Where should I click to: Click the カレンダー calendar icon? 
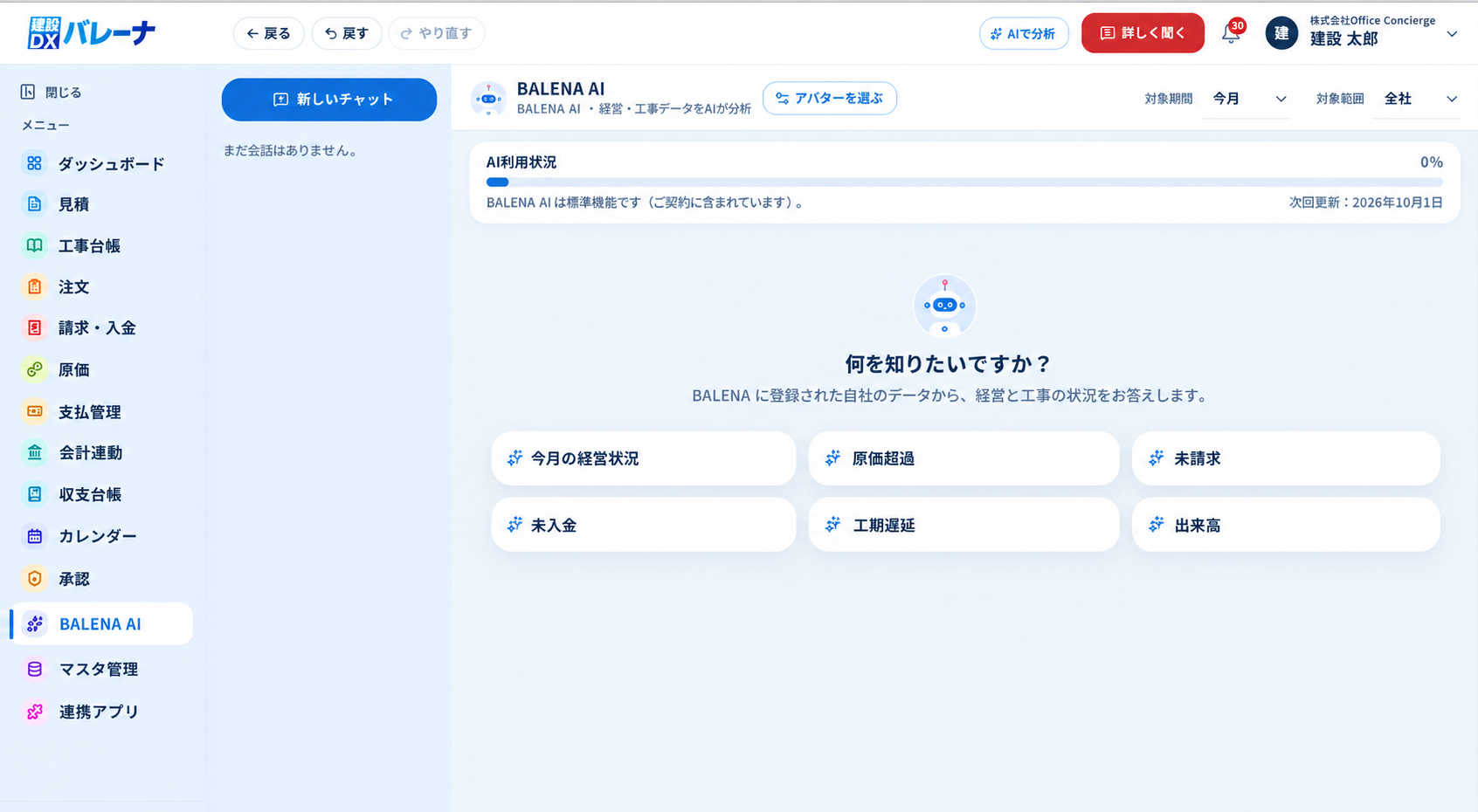point(34,536)
